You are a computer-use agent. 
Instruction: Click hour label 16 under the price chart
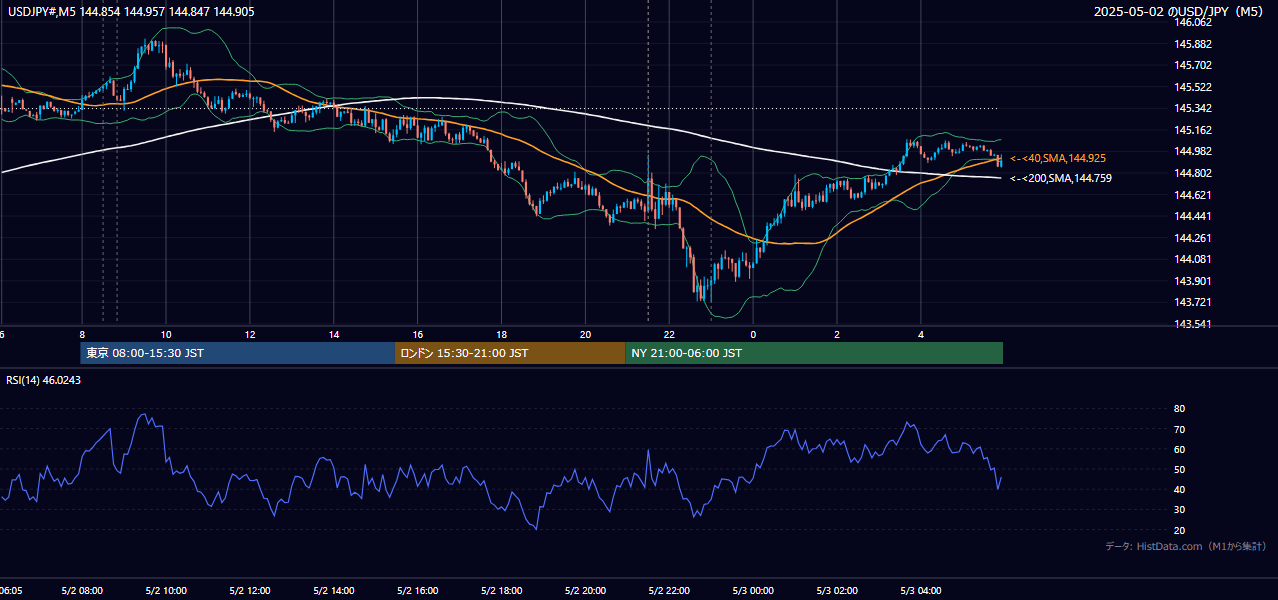pos(418,334)
